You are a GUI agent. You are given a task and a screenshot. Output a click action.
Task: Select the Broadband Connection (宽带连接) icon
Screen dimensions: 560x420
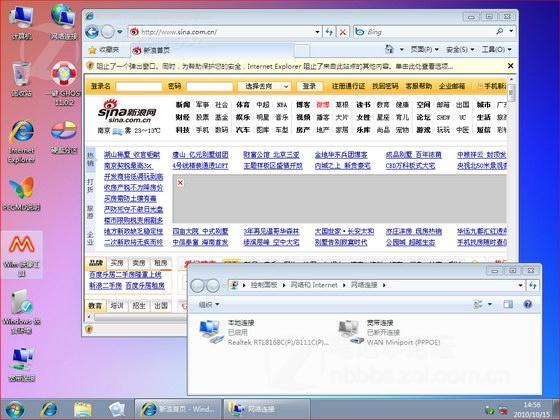(x=350, y=331)
